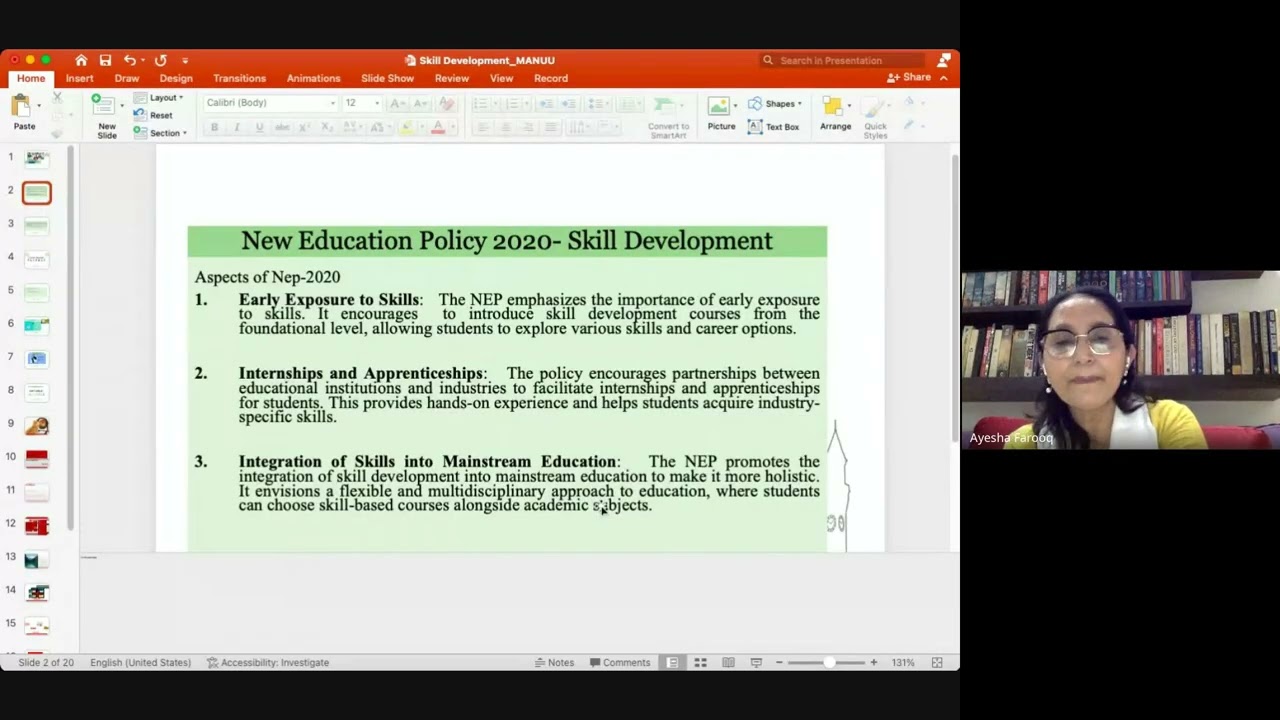The image size is (1280, 720).
Task: Increase the font size
Action: [396, 103]
